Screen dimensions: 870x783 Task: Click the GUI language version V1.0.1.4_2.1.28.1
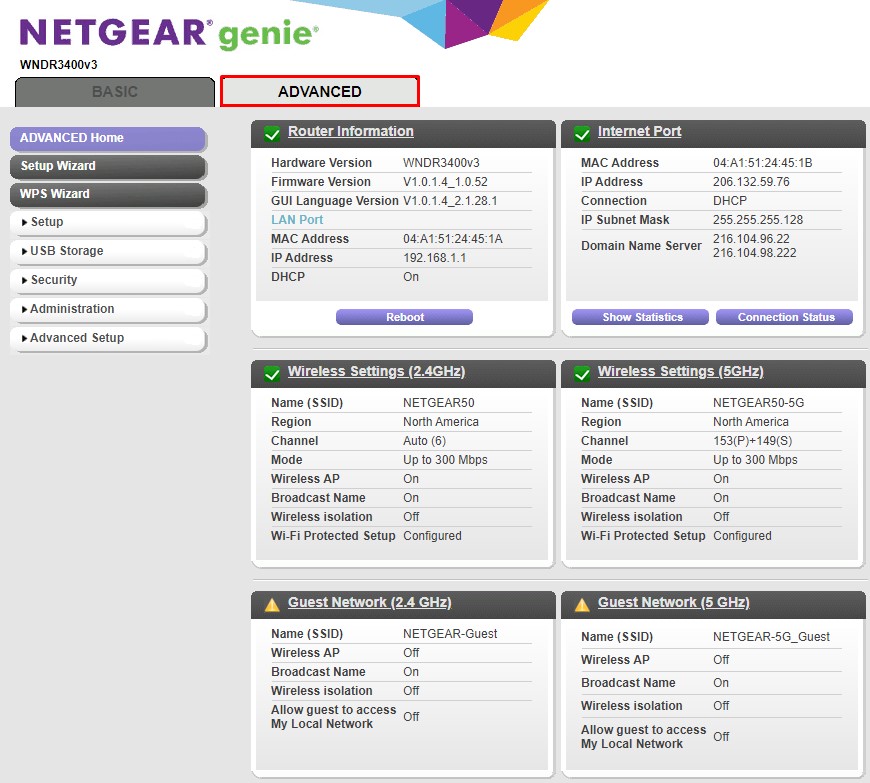[x=450, y=201]
